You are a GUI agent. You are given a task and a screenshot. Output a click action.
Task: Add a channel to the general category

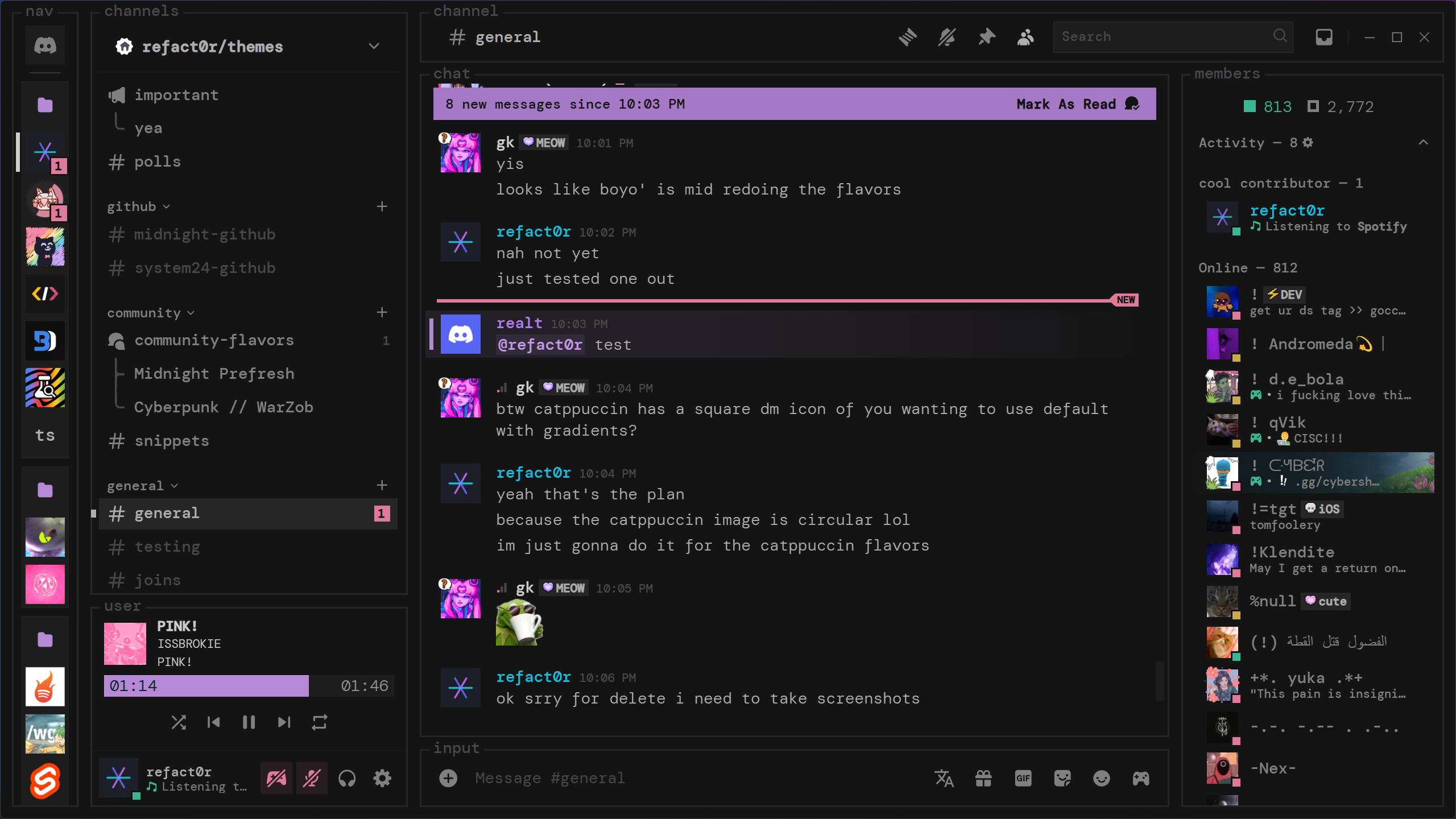click(x=382, y=485)
